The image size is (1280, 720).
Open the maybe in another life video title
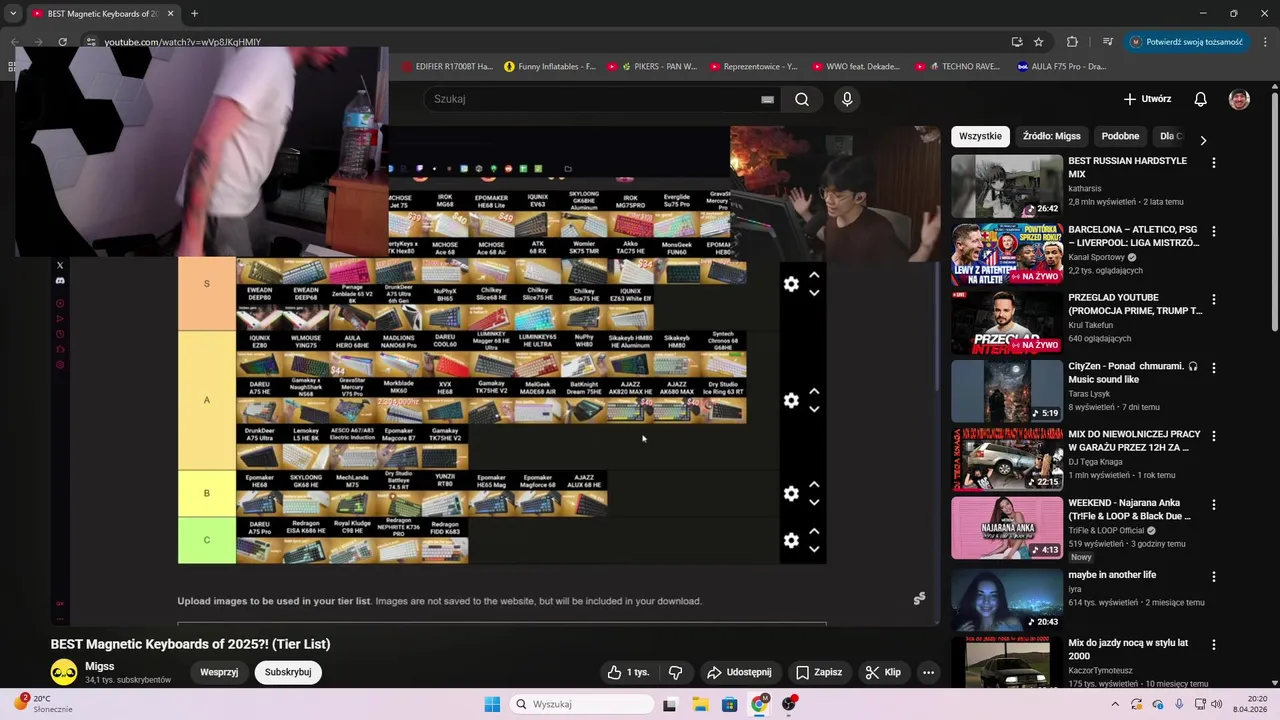click(1112, 575)
